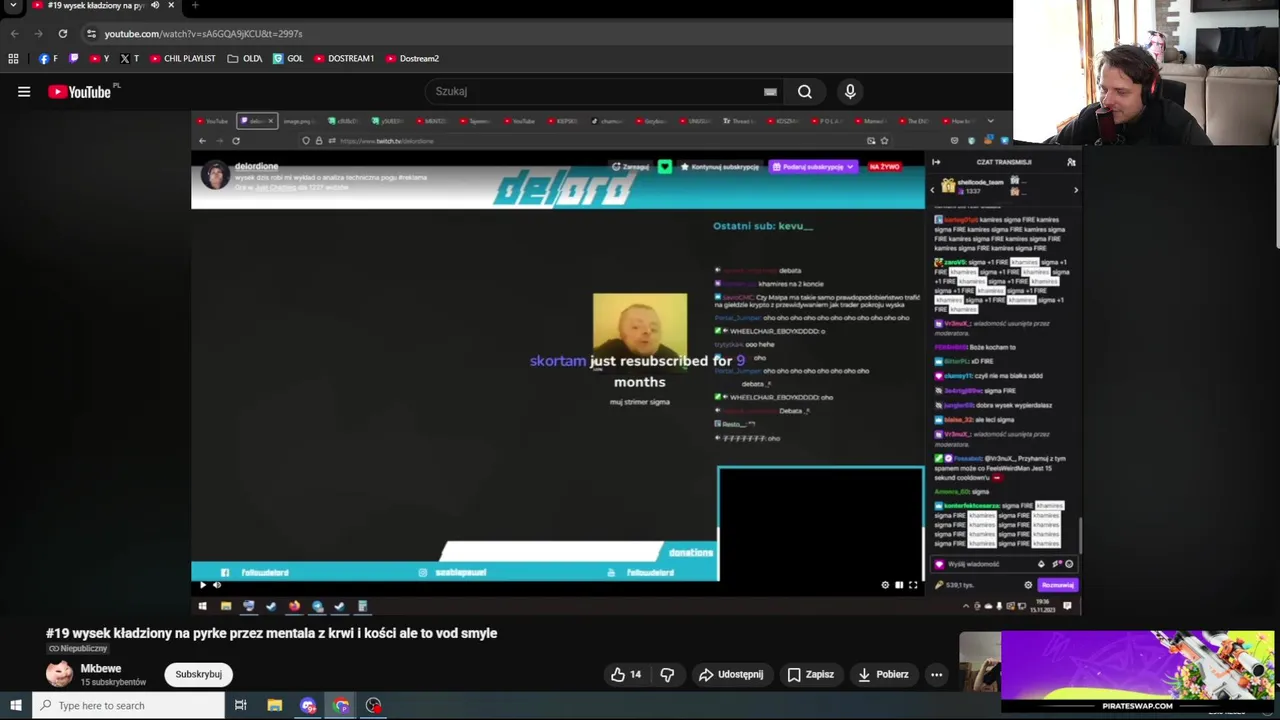Click the browser forward arrow

(x=38, y=33)
